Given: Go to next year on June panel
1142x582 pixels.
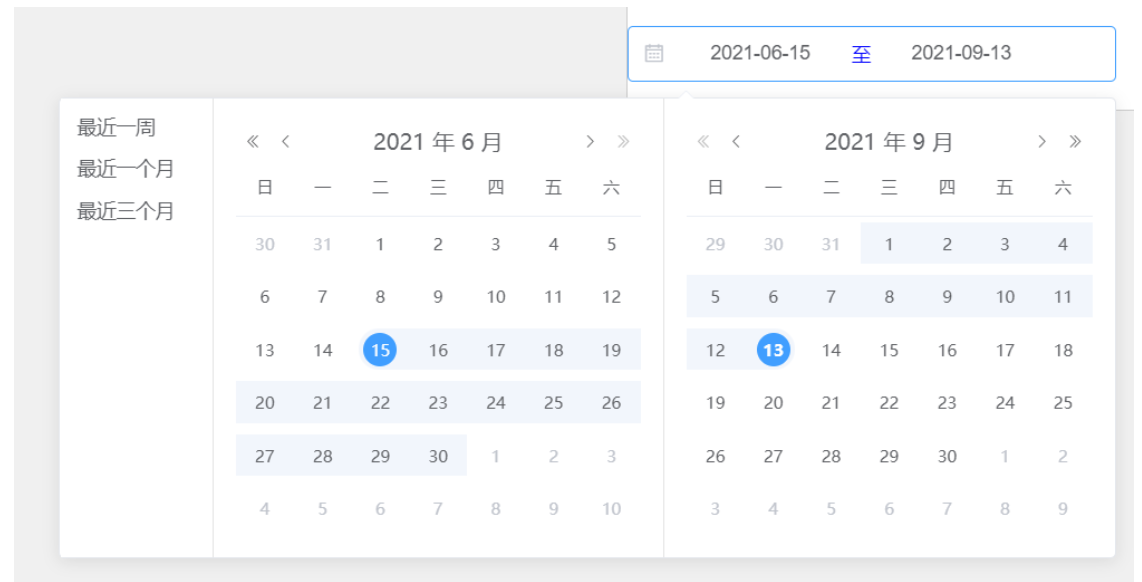Looking at the screenshot, I should coord(624,142).
